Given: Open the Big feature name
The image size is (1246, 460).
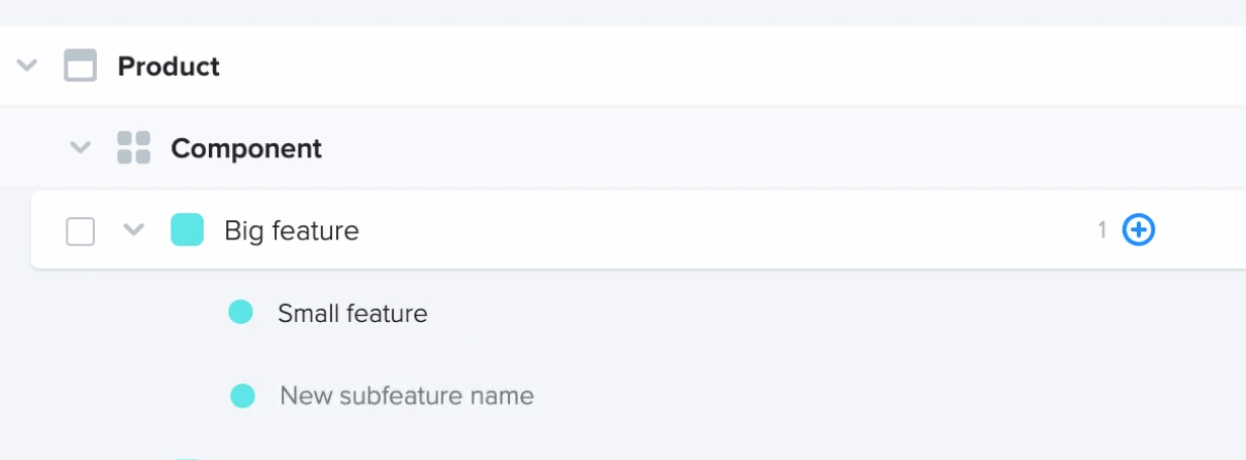Looking at the screenshot, I should pyautogui.click(x=291, y=231).
